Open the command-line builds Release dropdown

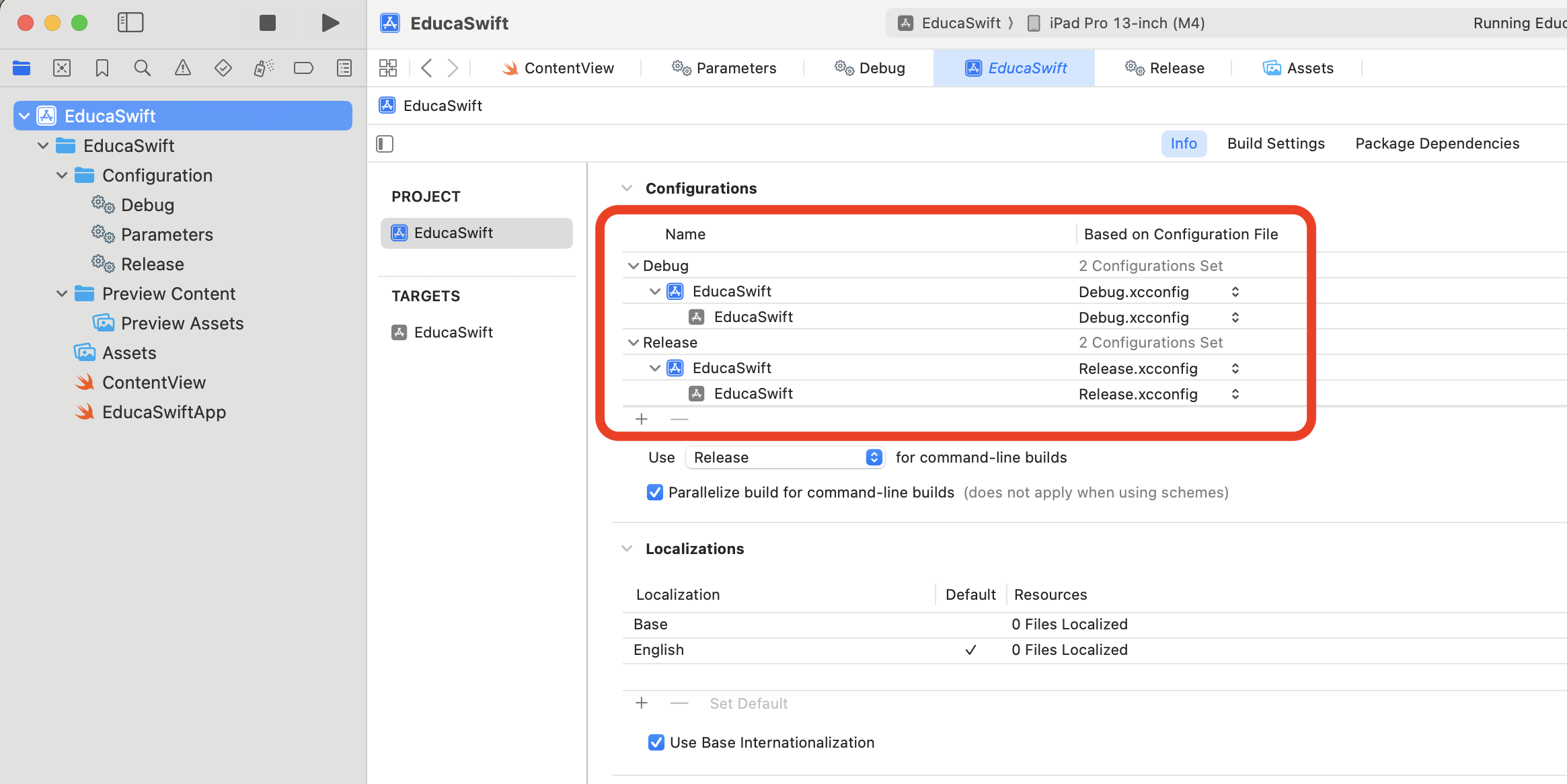point(784,458)
